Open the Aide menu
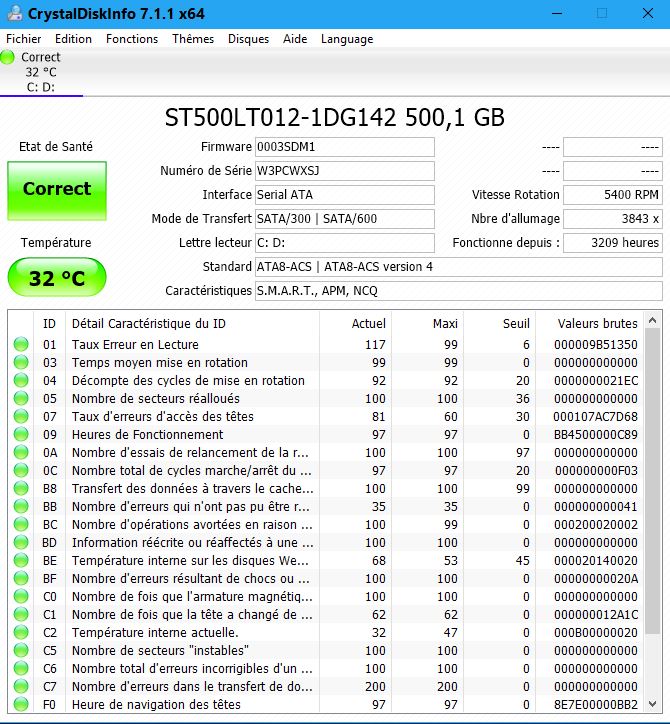Screen dimensions: 670x724 (295, 39)
